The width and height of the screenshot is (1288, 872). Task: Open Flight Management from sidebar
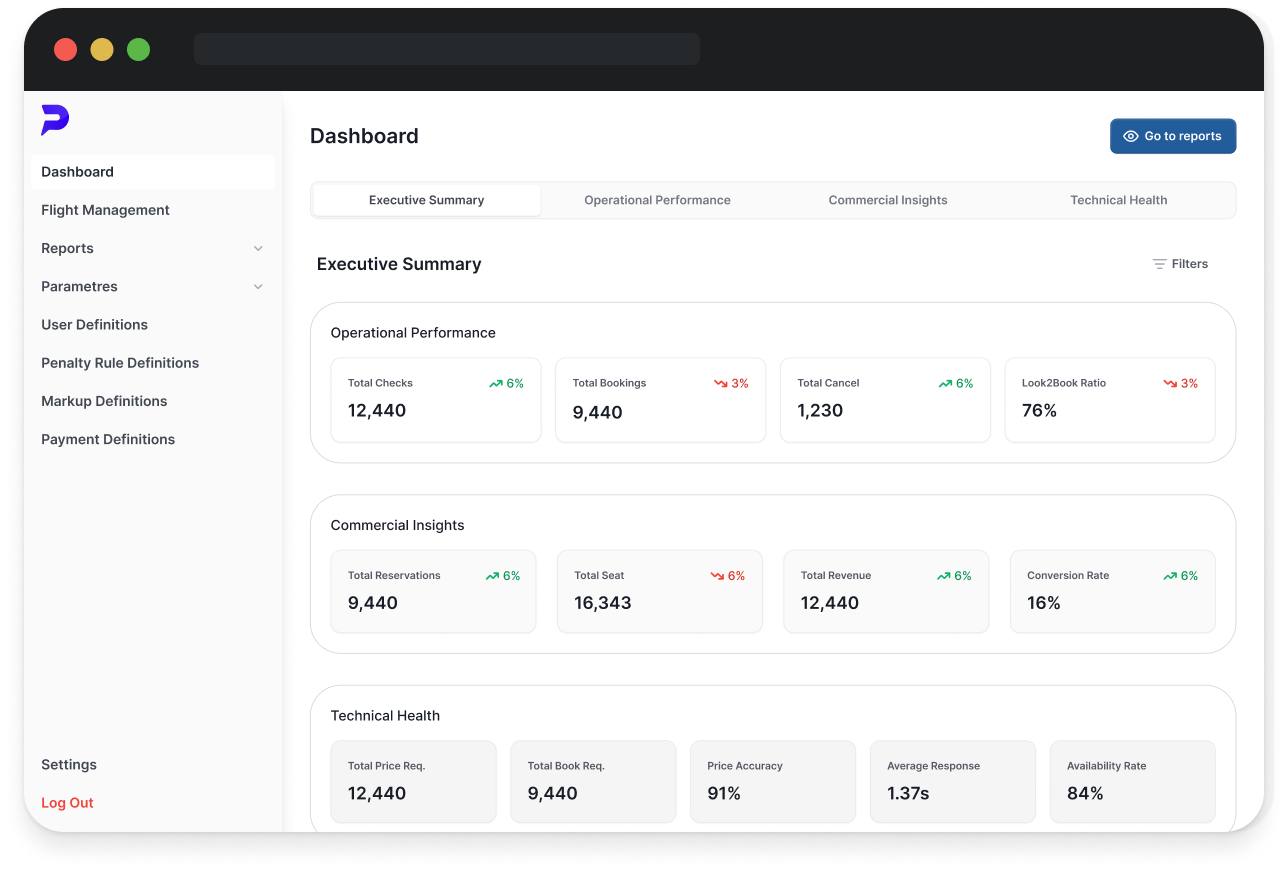click(105, 210)
